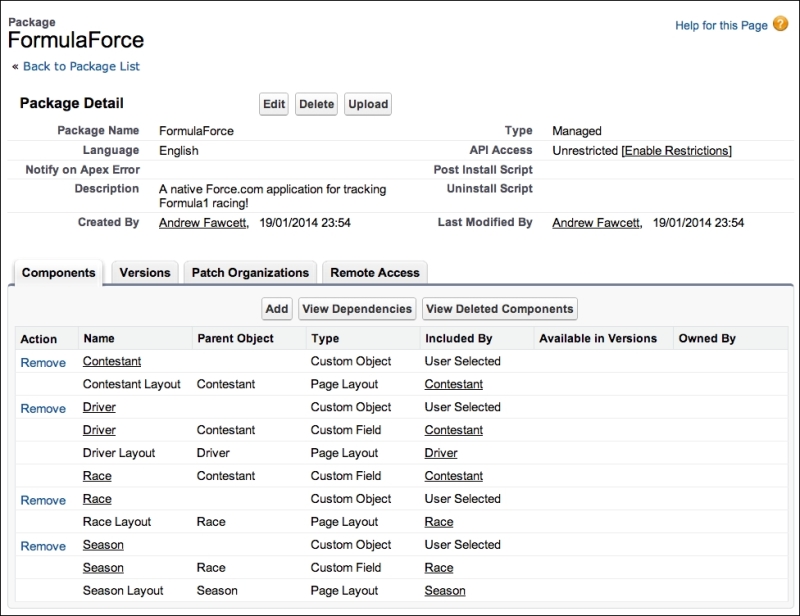Click the FormulaForce page title
Screen dimensions: 800x616
click(76, 40)
